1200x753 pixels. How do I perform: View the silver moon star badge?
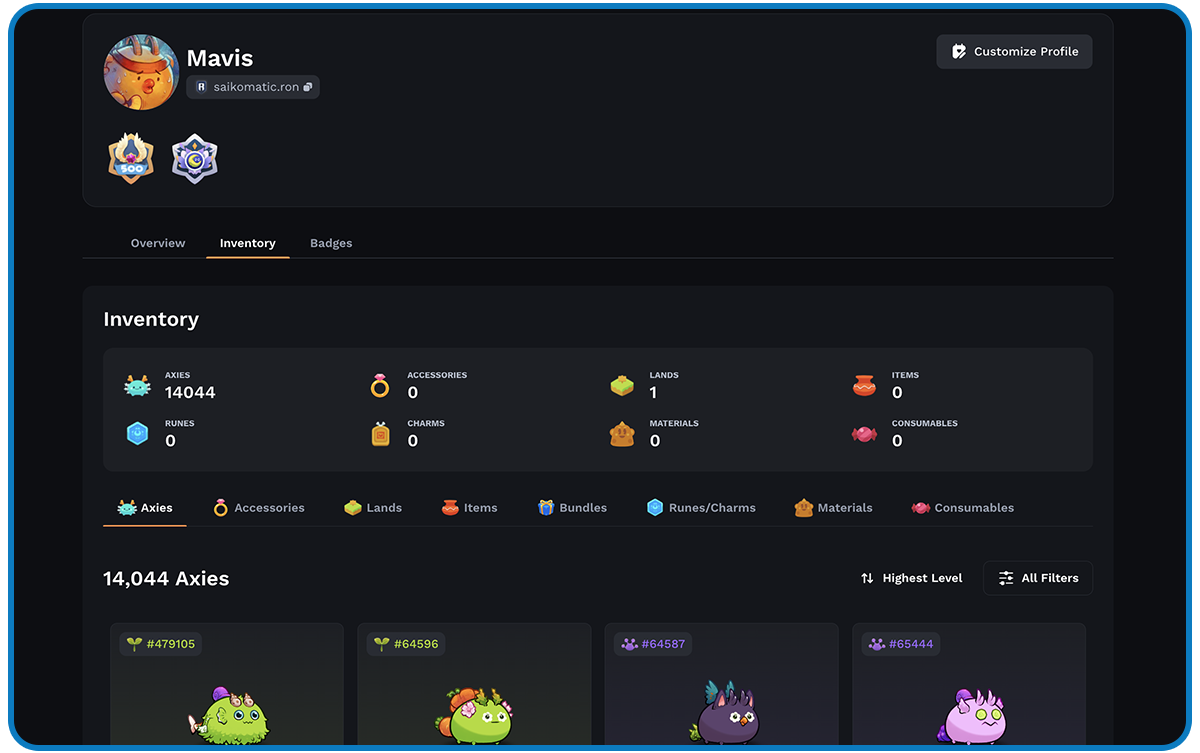coord(194,158)
